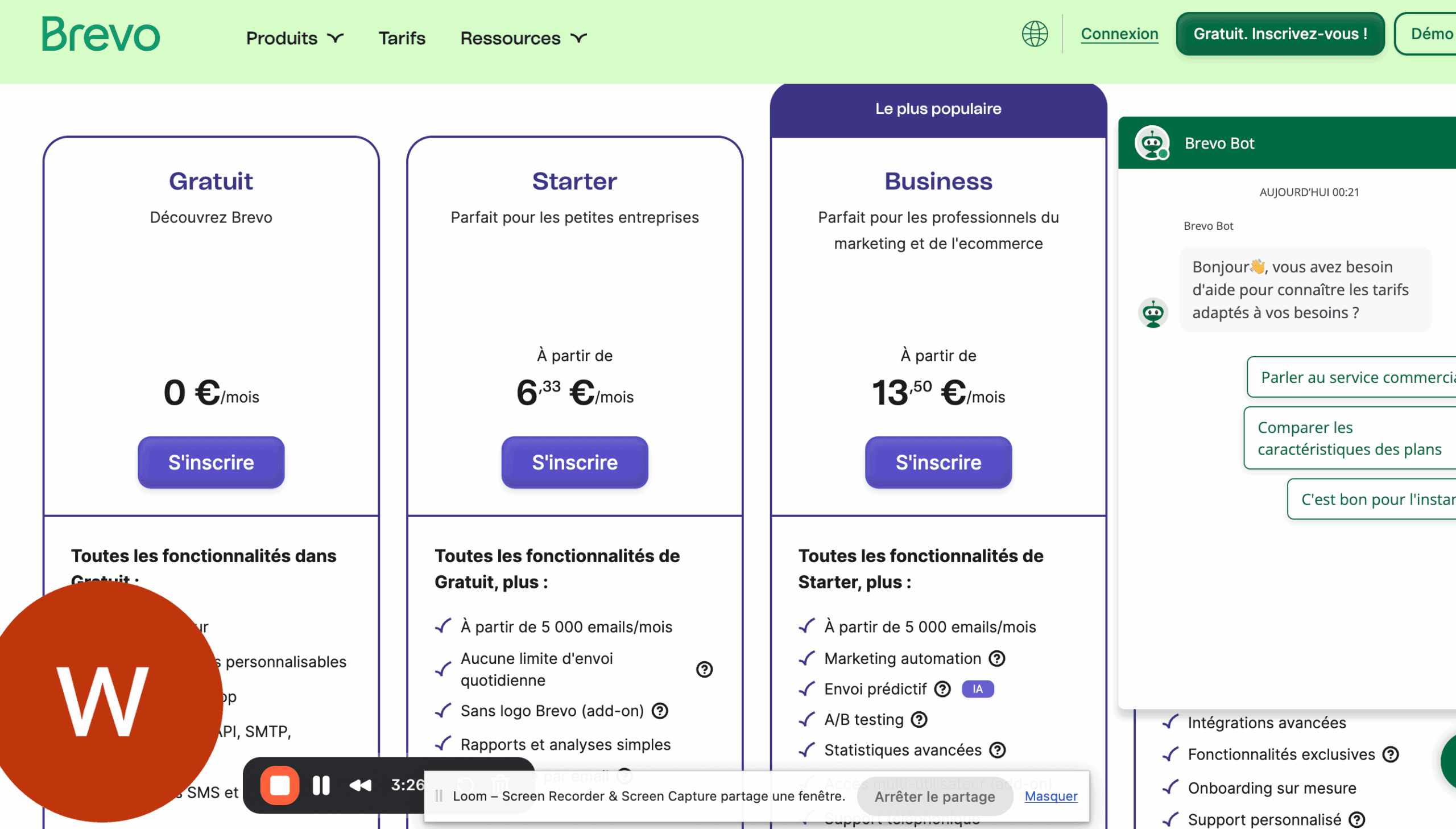Click the Brevo Bot avatar in chat header
The width and height of the screenshot is (1456, 829).
1152,143
